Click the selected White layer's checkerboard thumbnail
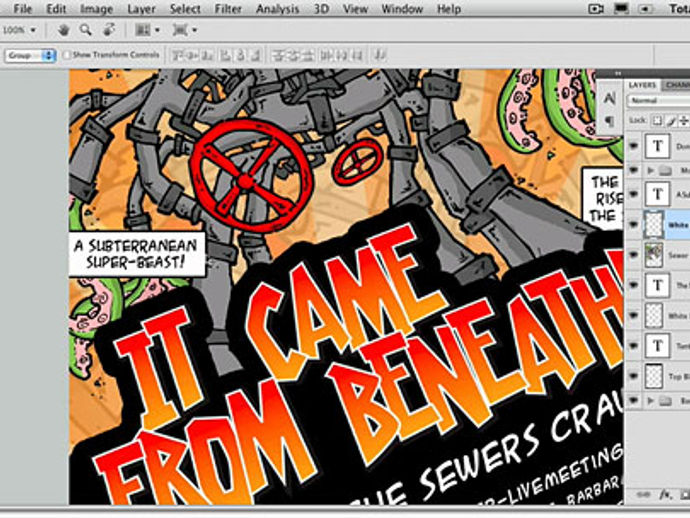Viewport: 690px width, 518px height. [x=654, y=224]
